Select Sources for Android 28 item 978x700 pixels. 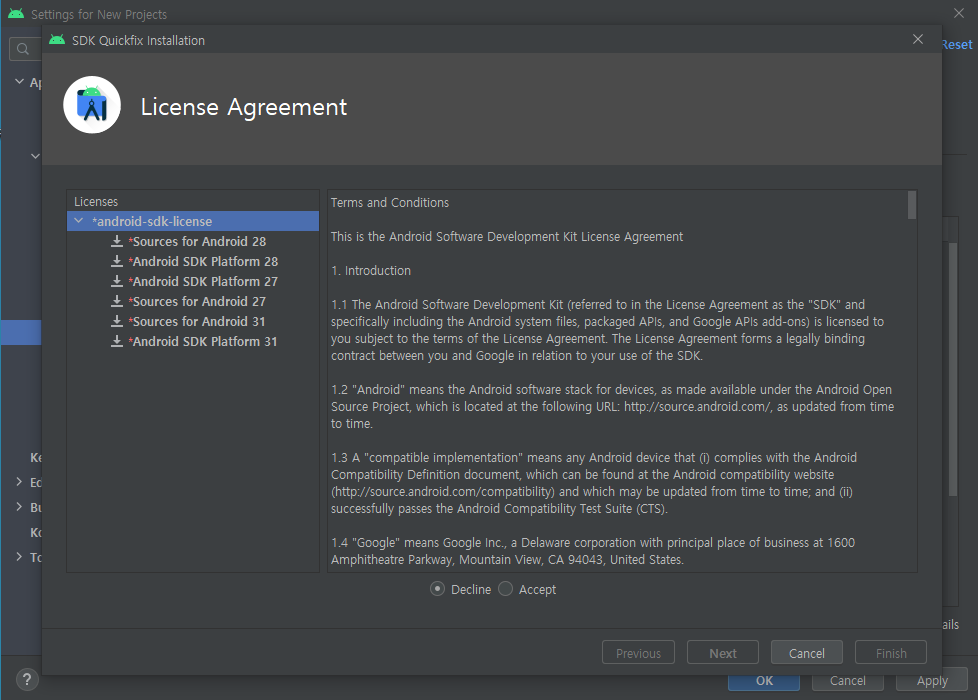[199, 241]
